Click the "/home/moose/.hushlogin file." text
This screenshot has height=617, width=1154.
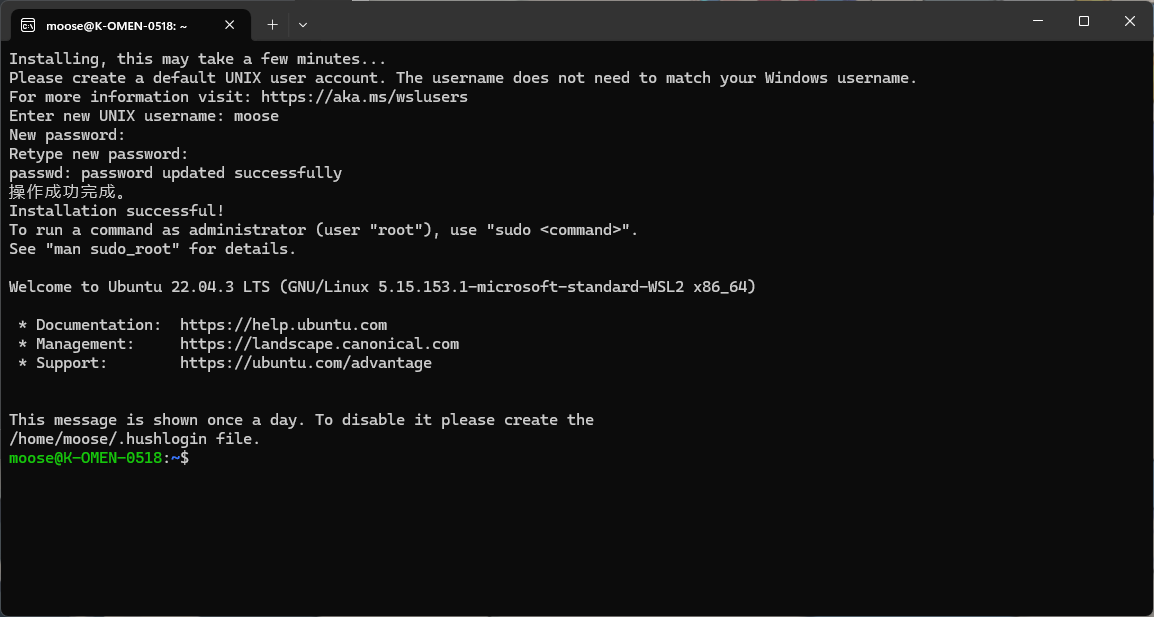point(134,439)
